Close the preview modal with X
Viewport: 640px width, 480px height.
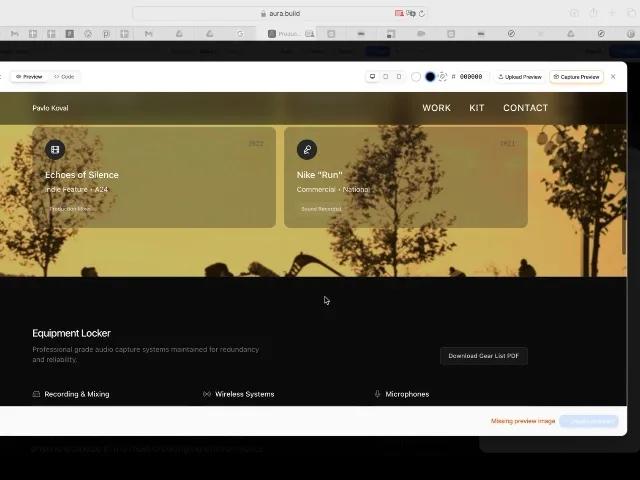(x=613, y=77)
